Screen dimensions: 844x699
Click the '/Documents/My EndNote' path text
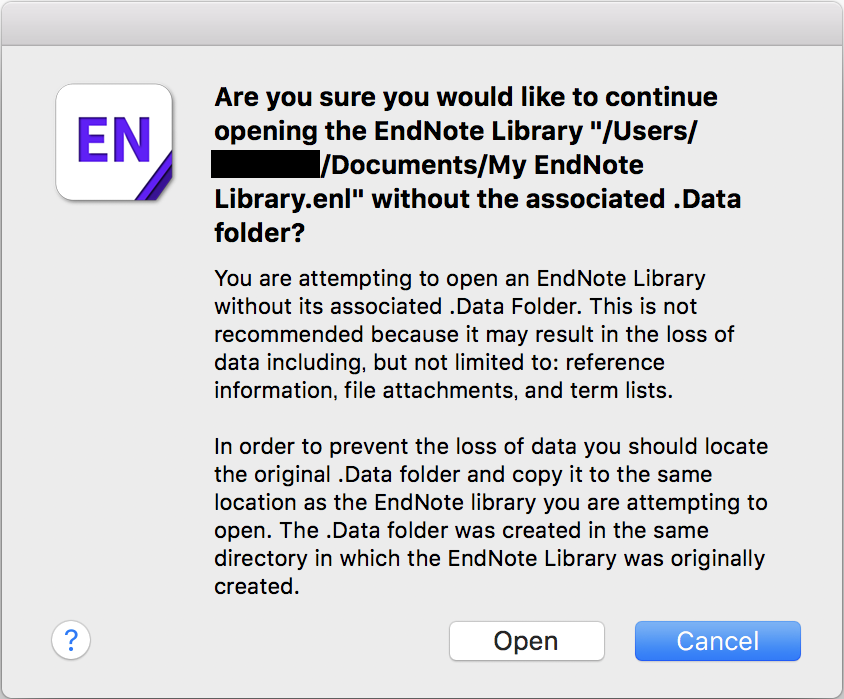click(482, 165)
